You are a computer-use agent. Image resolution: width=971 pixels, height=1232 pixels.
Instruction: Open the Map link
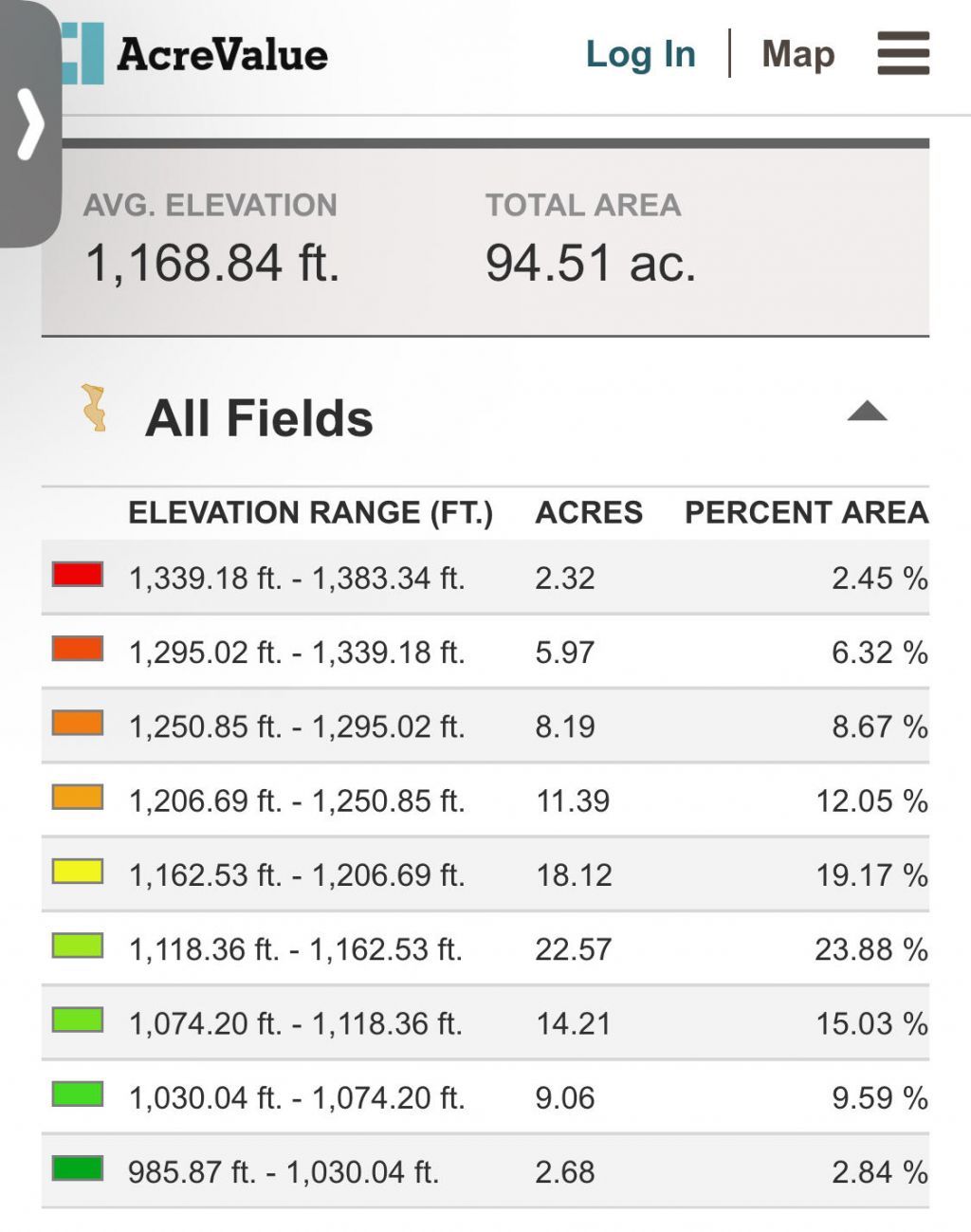point(798,54)
